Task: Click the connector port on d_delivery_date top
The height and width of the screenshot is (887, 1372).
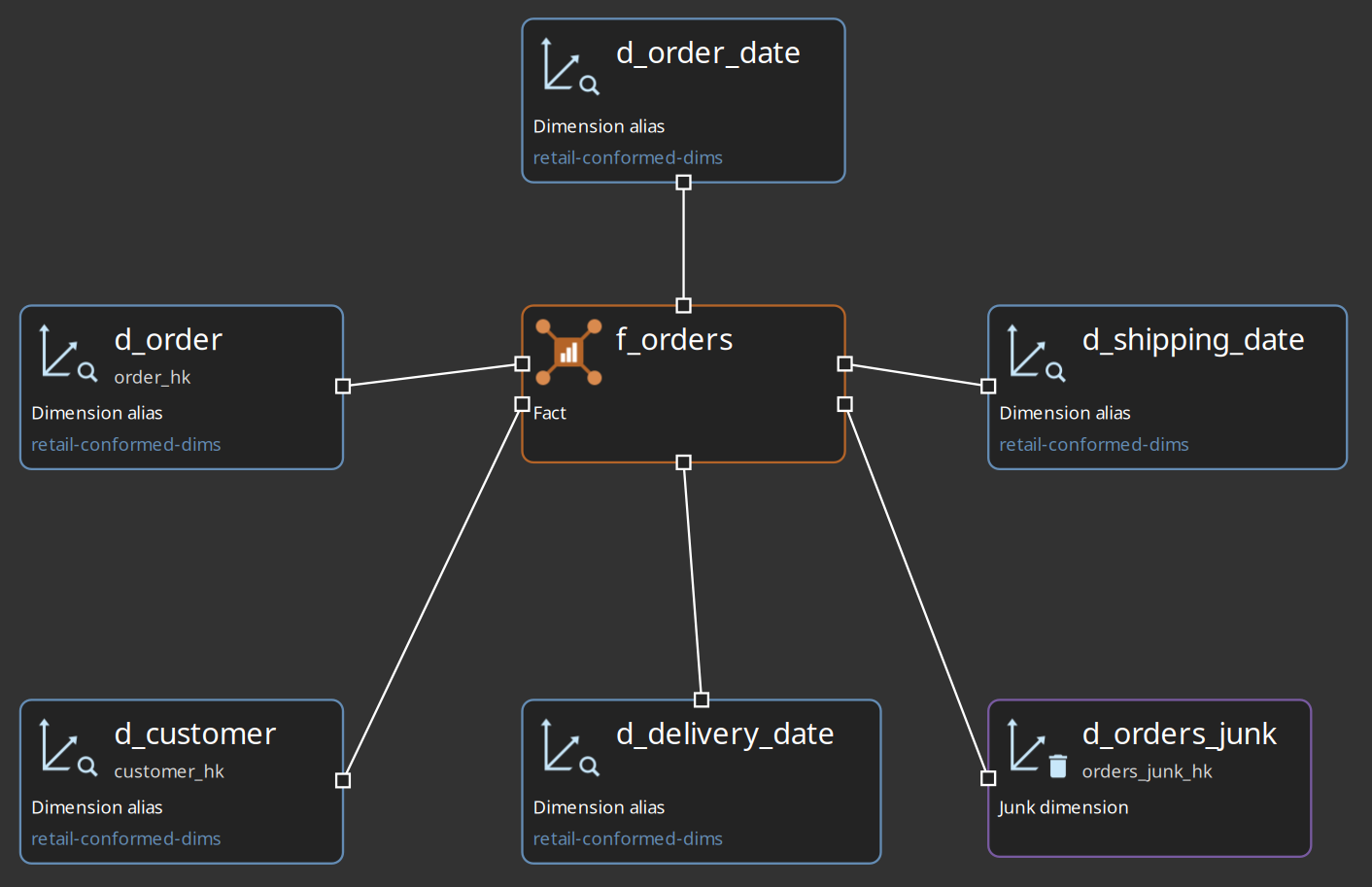Action: 702,699
